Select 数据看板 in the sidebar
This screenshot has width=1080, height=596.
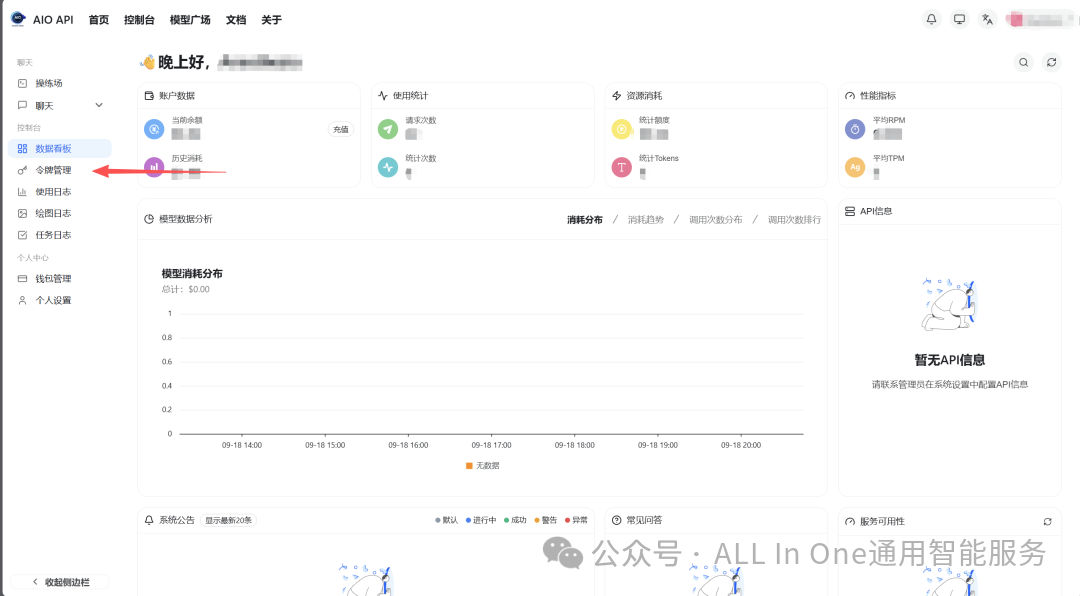coord(60,148)
